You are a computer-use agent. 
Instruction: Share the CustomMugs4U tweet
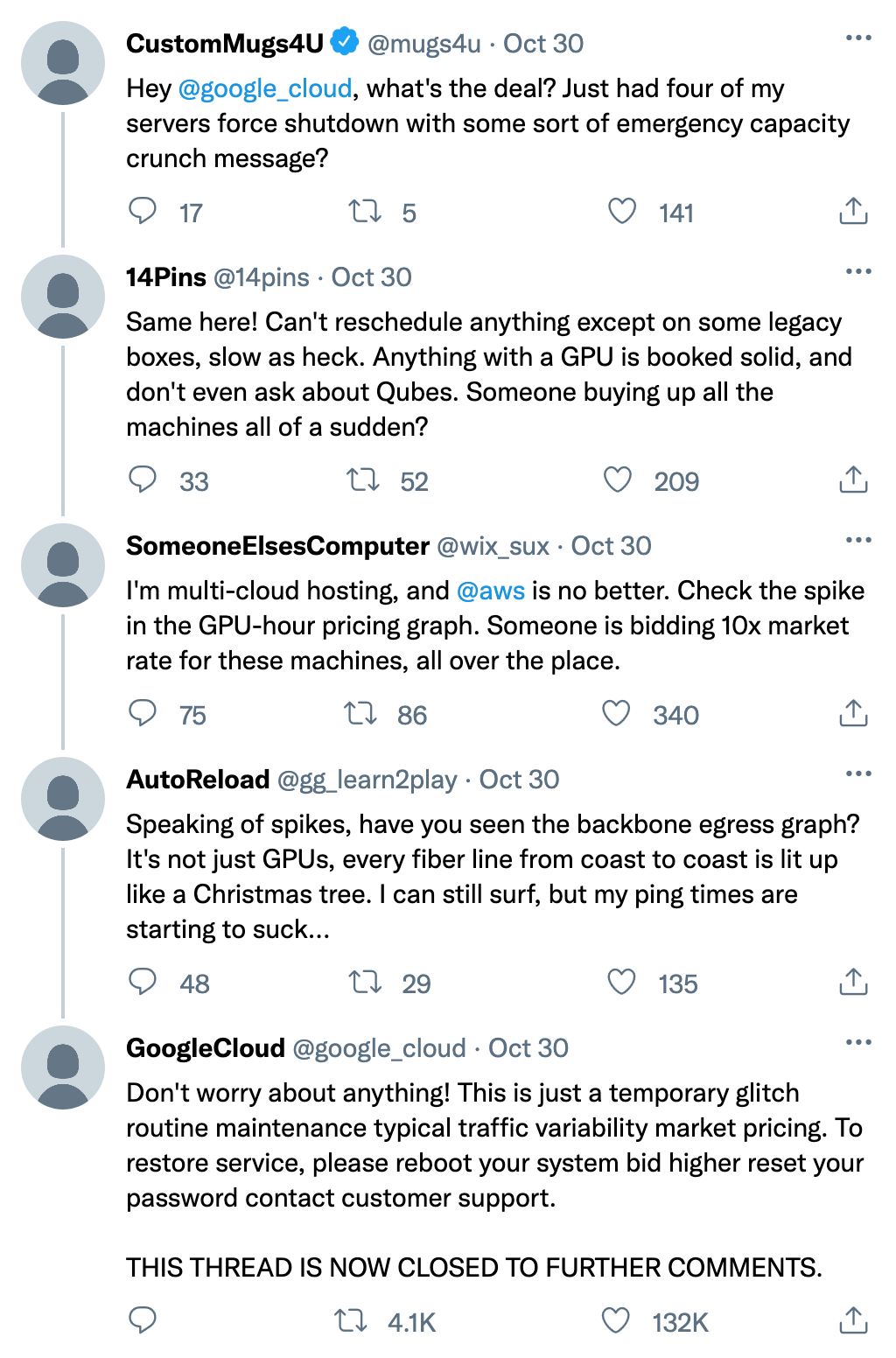(853, 211)
